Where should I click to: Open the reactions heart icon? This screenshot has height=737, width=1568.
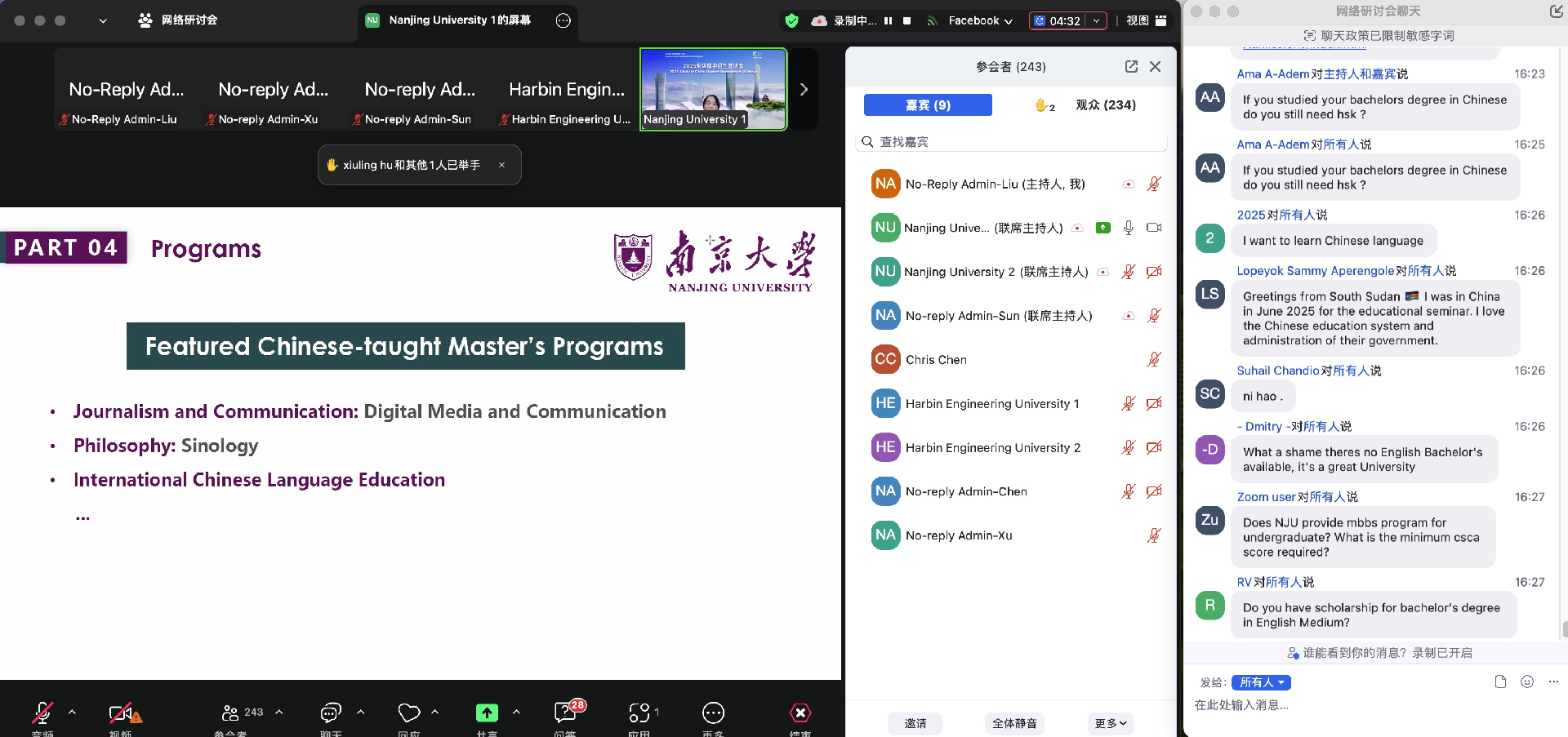(408, 713)
